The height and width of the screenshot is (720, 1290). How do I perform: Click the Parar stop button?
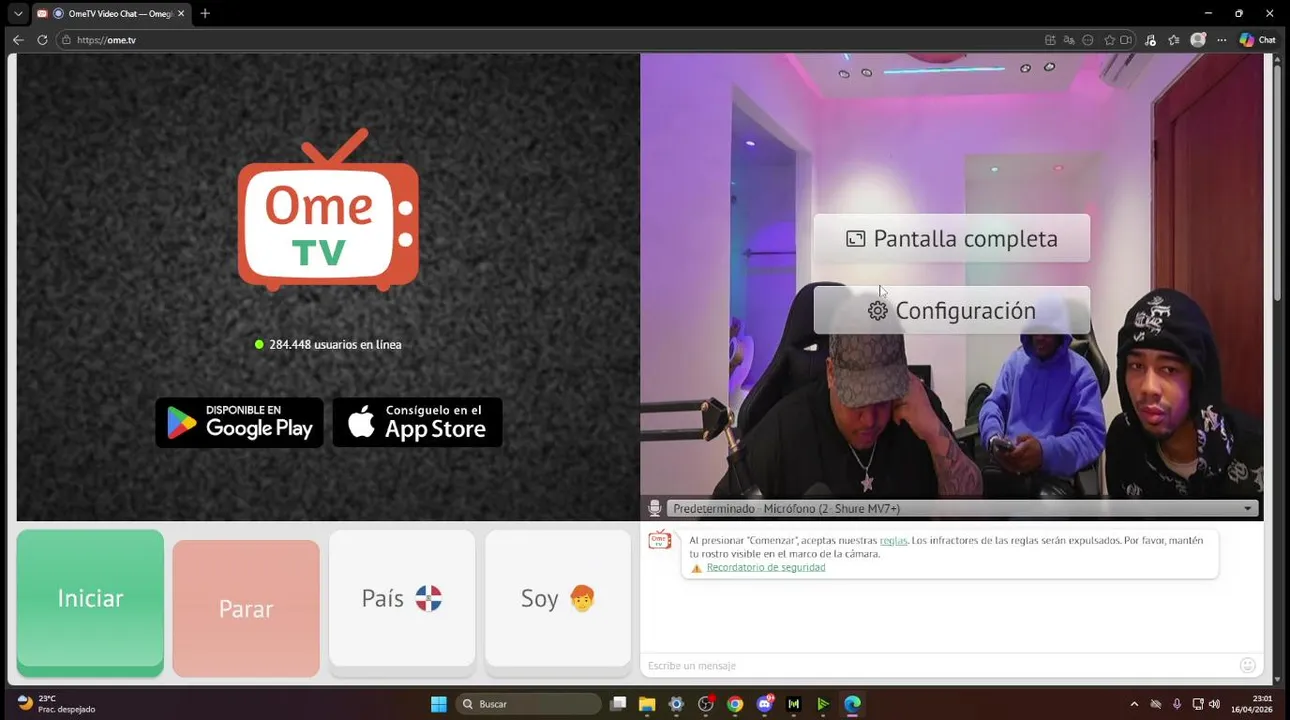(x=246, y=608)
